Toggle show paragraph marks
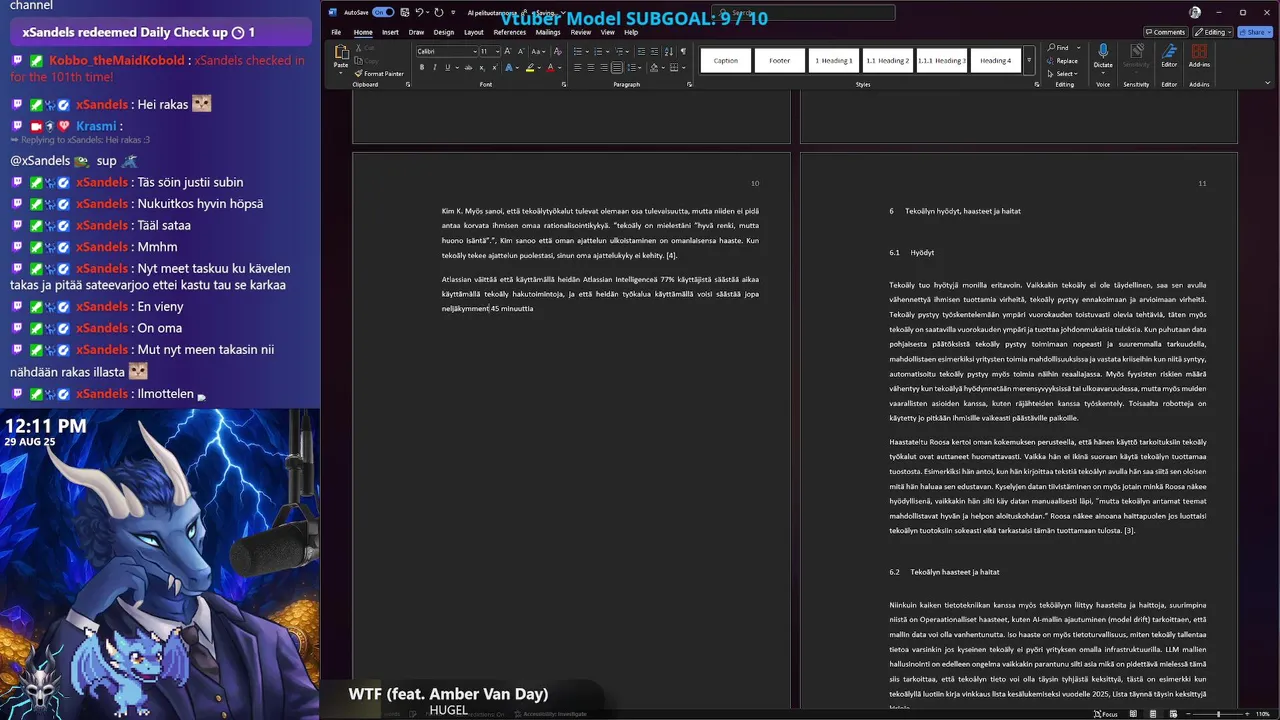The image size is (1280, 720). (x=683, y=51)
